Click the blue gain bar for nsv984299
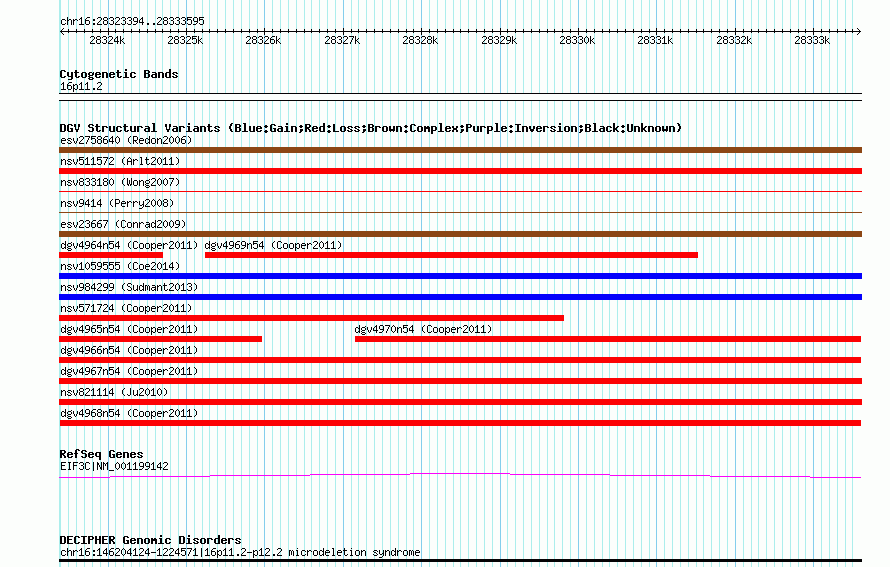Image resolution: width=890 pixels, height=567 pixels. [x=460, y=297]
